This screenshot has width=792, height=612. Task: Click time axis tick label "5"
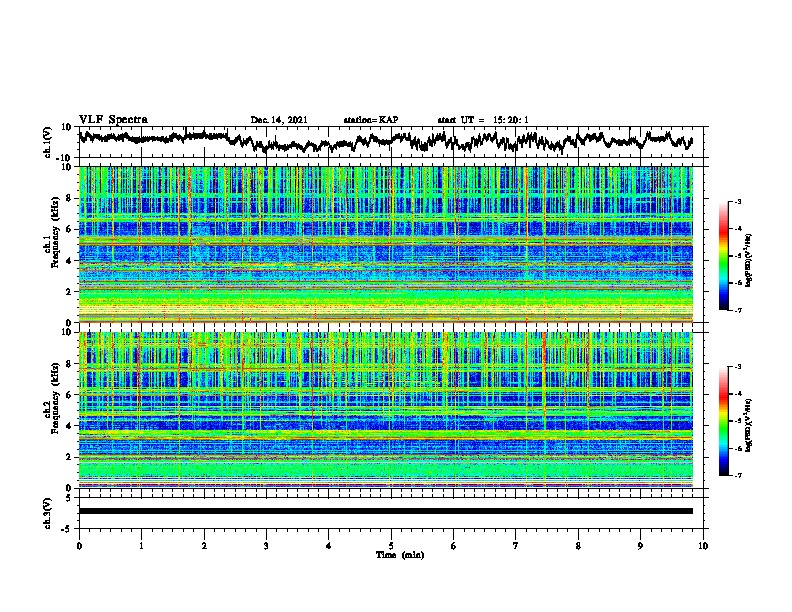coord(391,546)
